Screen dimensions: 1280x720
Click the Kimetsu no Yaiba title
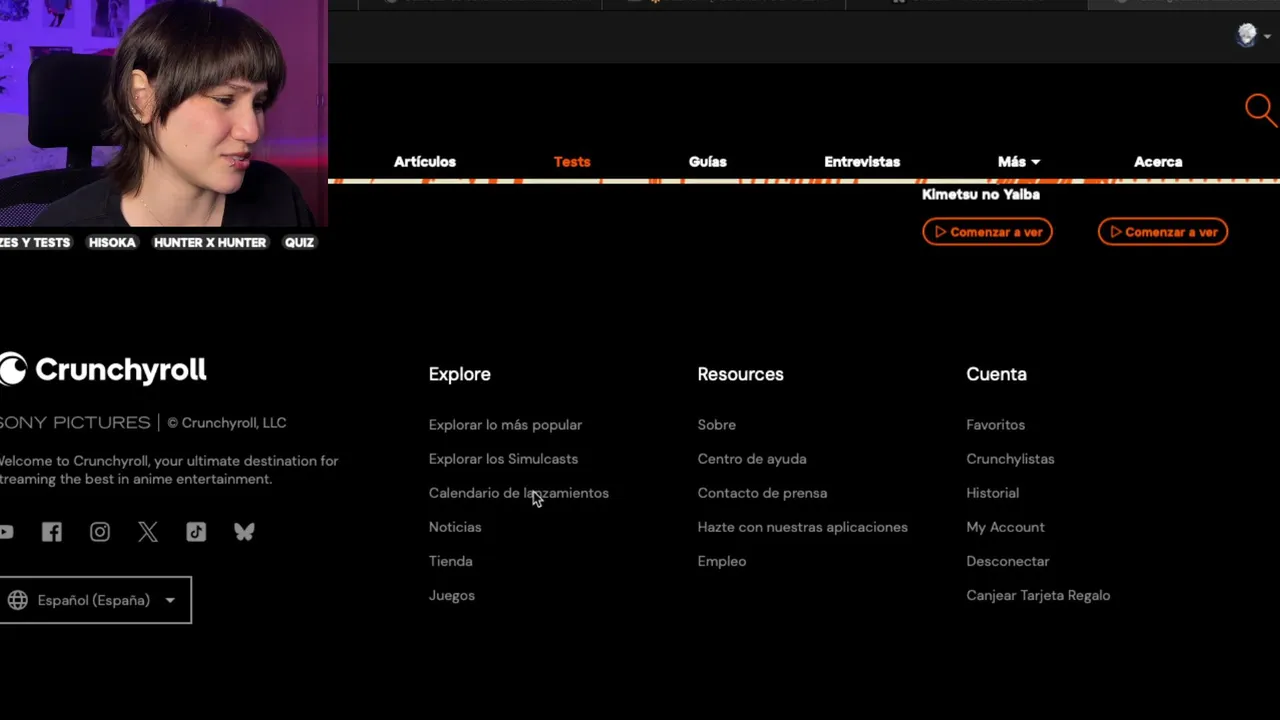click(980, 194)
